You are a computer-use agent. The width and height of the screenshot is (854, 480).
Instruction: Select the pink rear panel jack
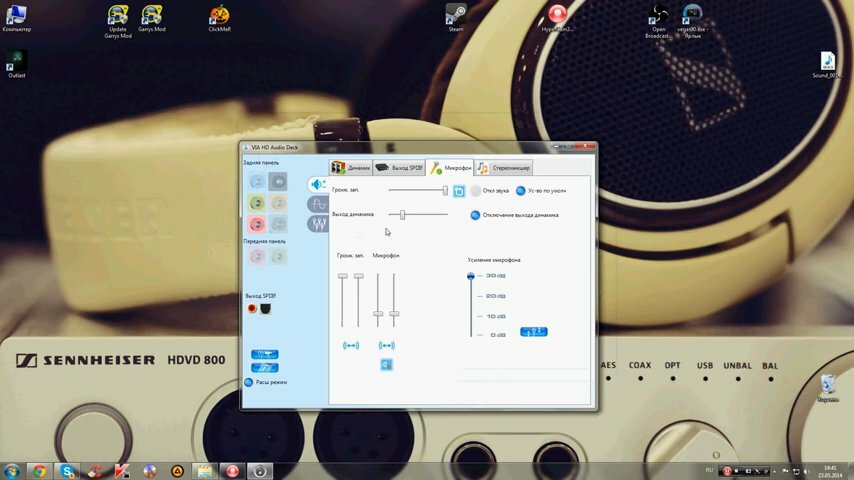tap(257, 224)
